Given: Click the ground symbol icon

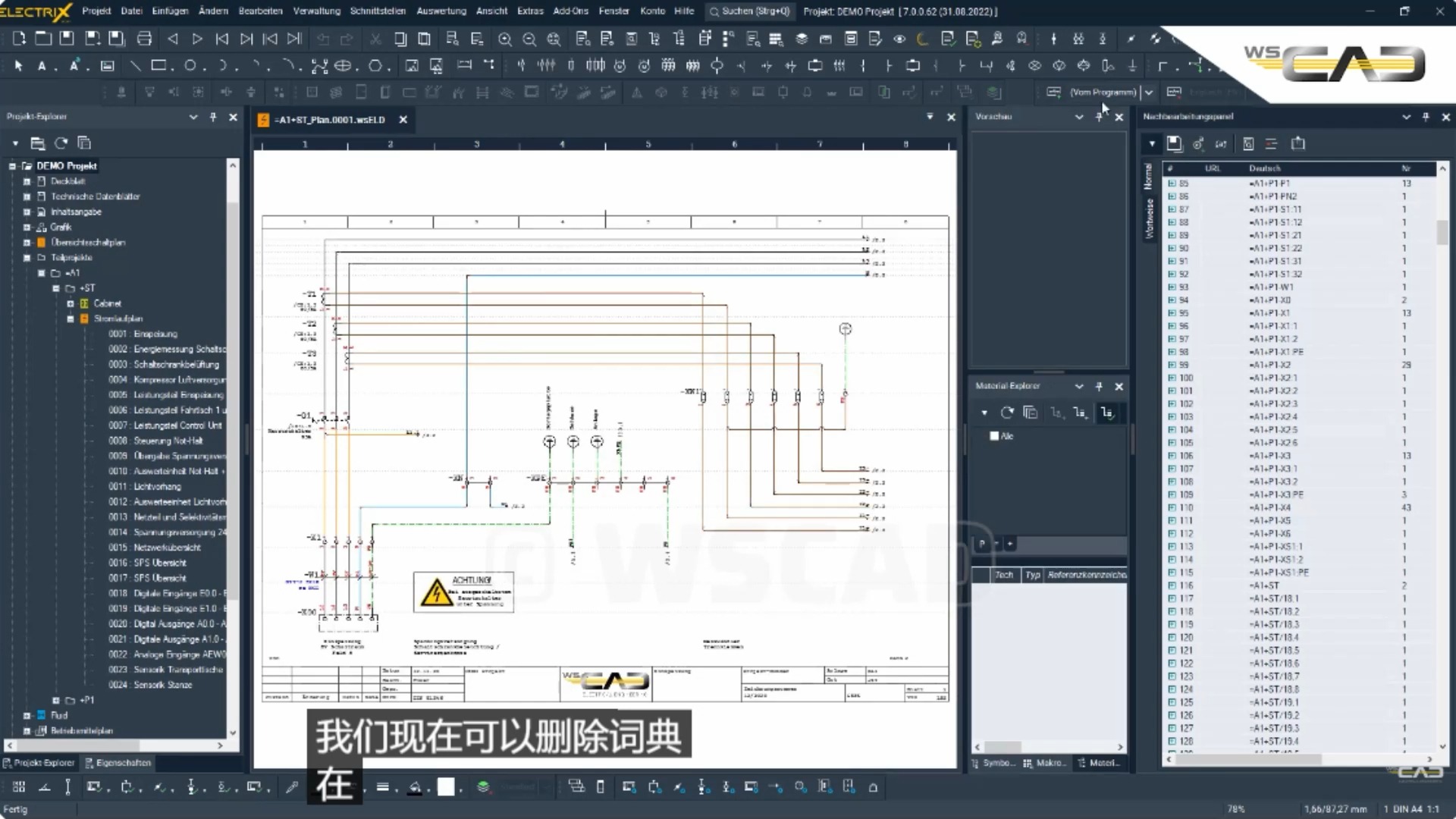Looking at the screenshot, I should pyautogui.click(x=1132, y=66).
